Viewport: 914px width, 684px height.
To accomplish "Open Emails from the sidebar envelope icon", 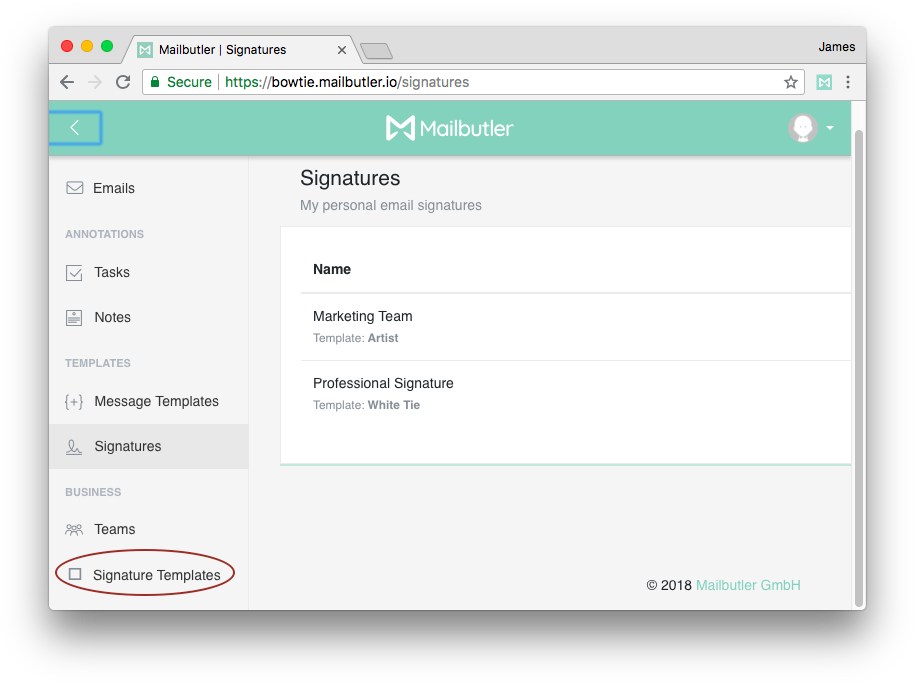I will [x=74, y=188].
